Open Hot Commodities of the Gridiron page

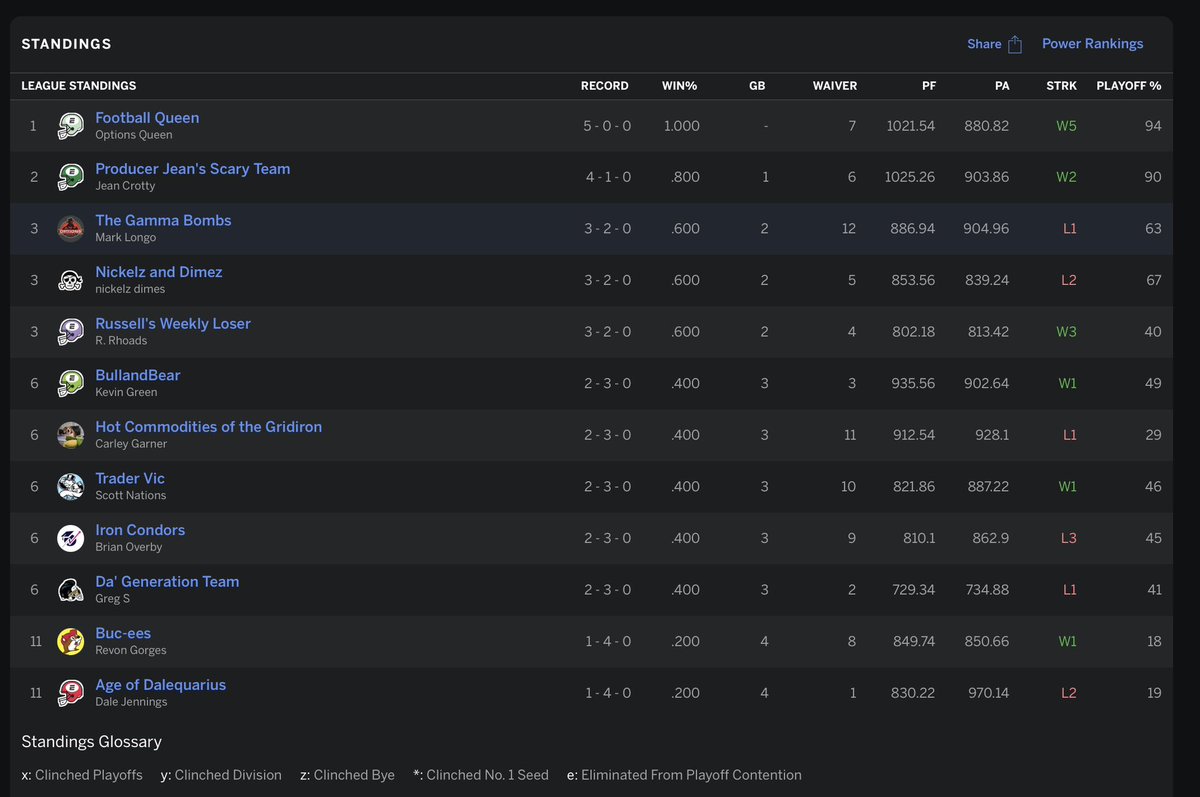[x=209, y=427]
